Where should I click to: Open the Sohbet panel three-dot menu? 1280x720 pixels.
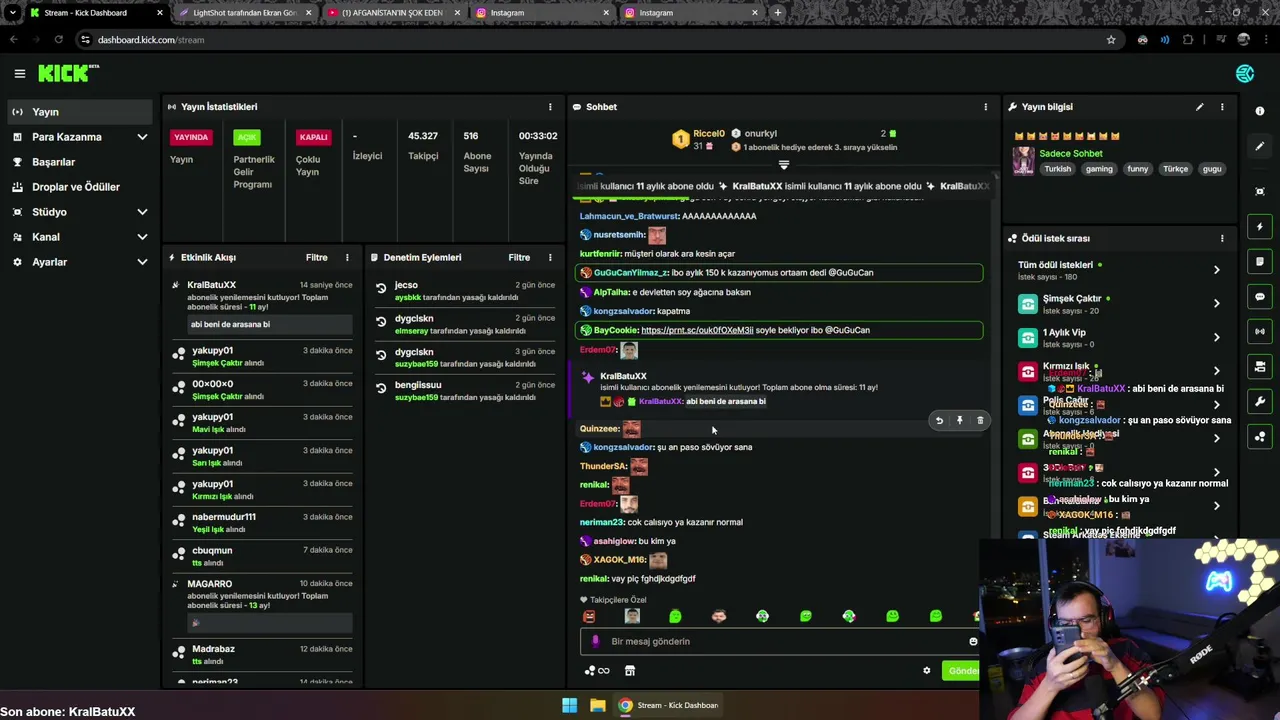(x=985, y=107)
